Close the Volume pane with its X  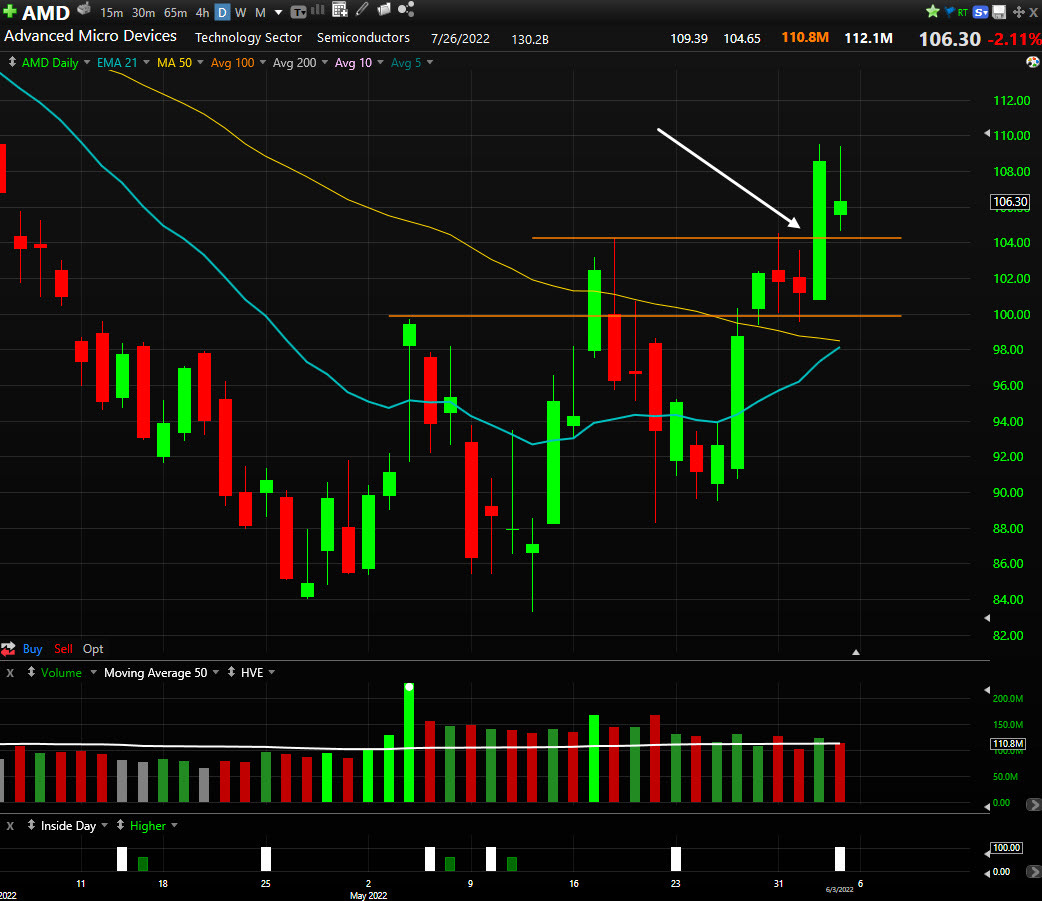pyautogui.click(x=10, y=672)
